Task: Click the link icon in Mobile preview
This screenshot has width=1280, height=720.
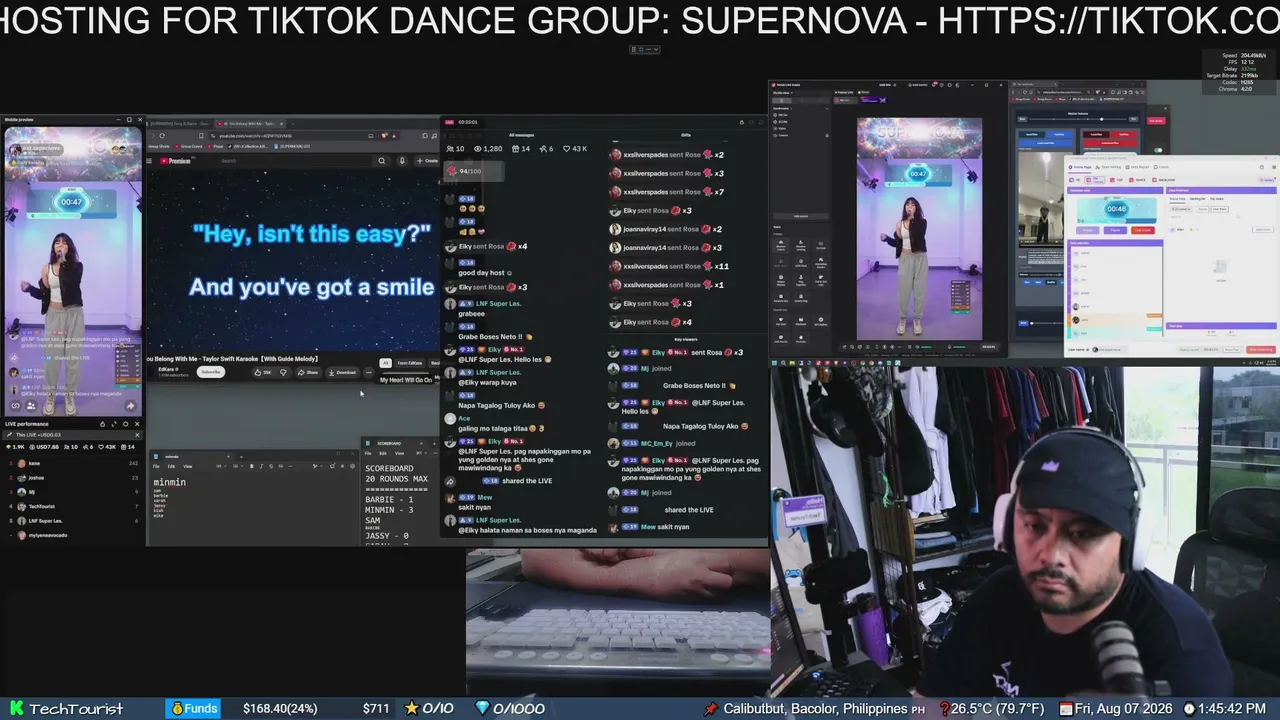Action: point(16,406)
